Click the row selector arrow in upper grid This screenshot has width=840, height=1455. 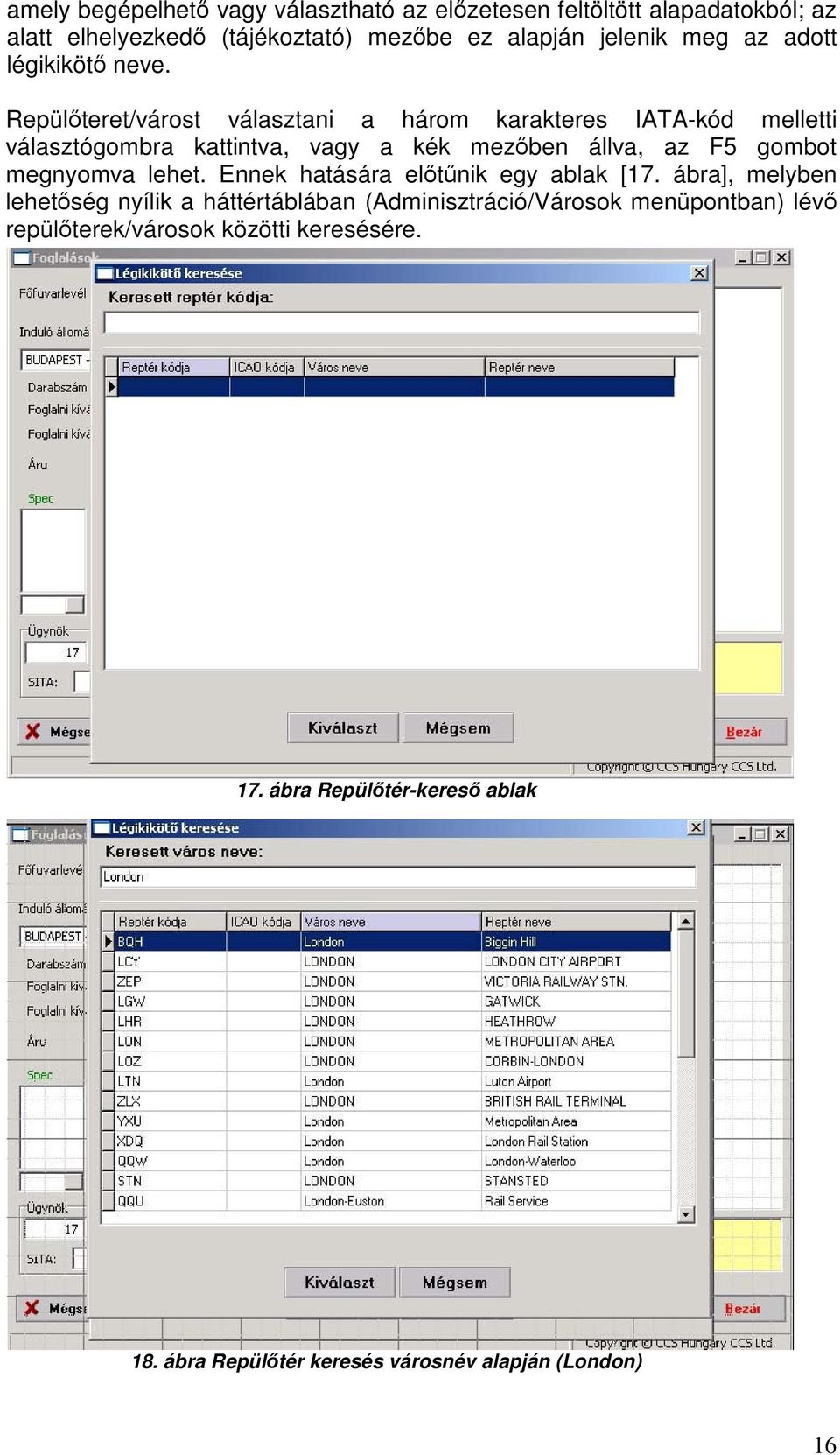(x=111, y=387)
